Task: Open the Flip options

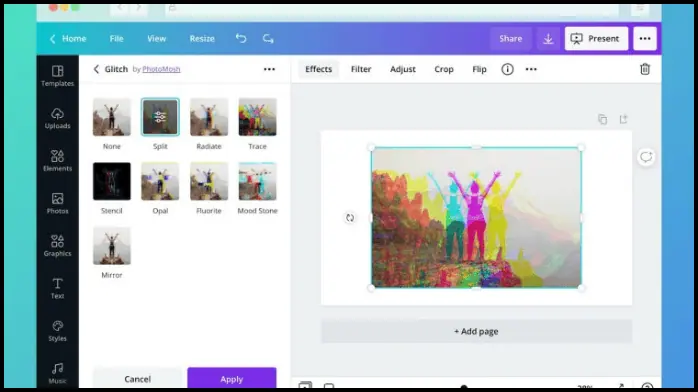Action: (479, 69)
